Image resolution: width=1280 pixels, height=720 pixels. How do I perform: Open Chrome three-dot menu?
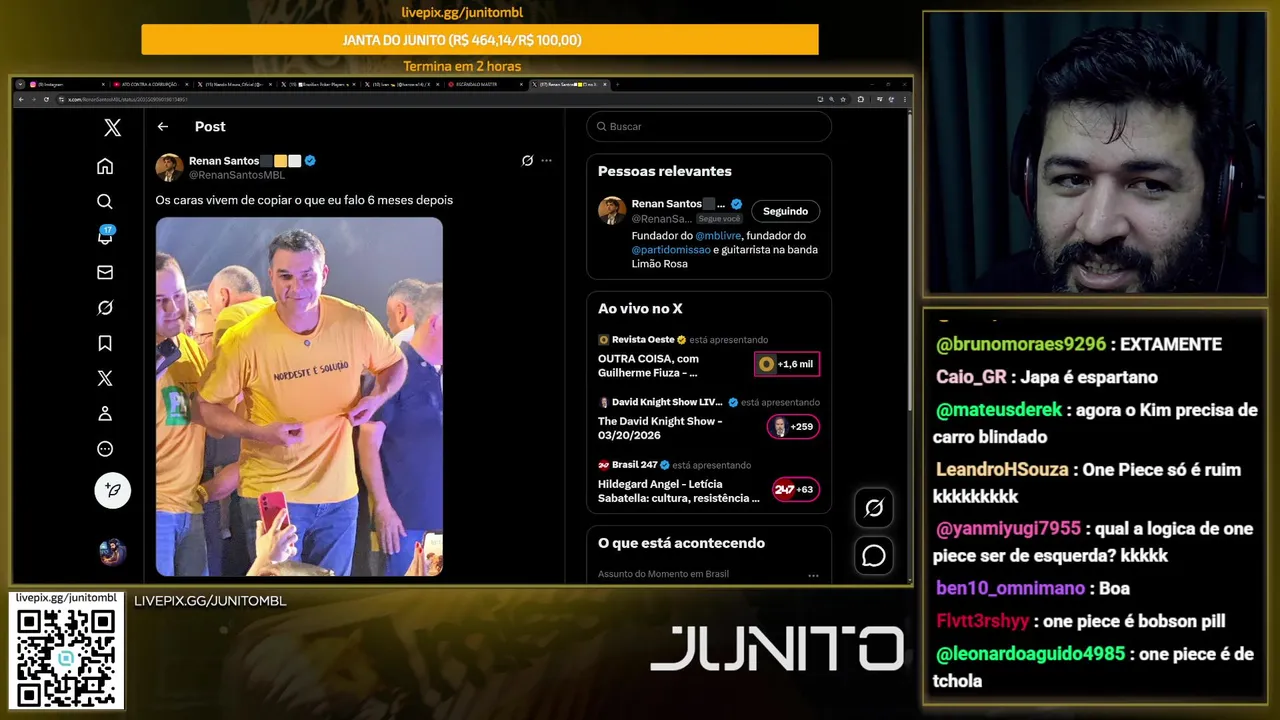903,99
